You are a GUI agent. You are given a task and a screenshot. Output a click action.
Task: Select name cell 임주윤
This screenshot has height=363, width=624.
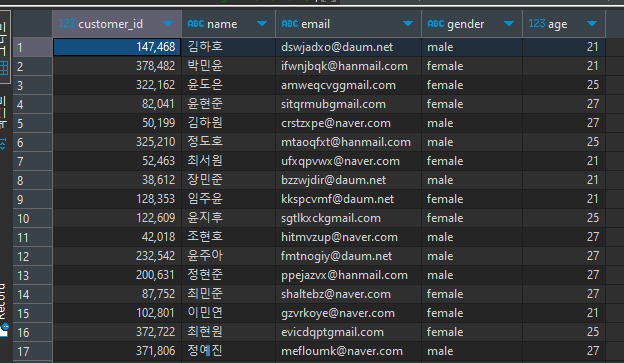(x=228, y=199)
